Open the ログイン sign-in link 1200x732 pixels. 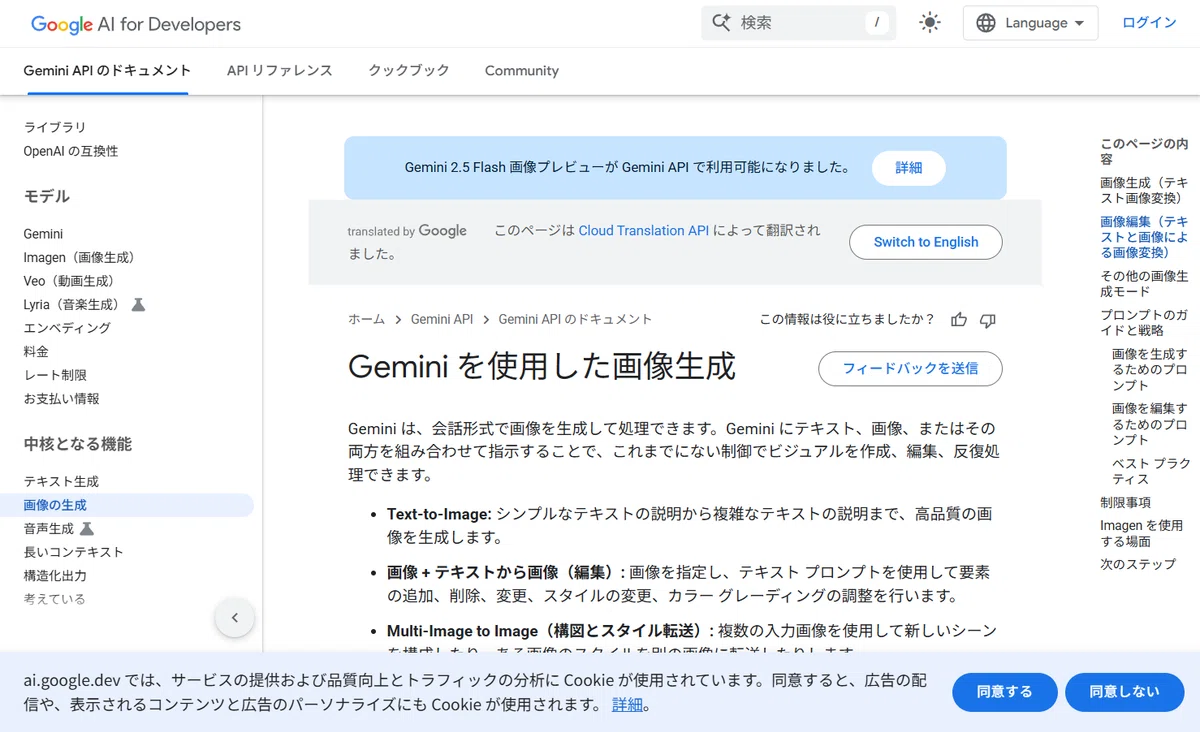point(1149,23)
